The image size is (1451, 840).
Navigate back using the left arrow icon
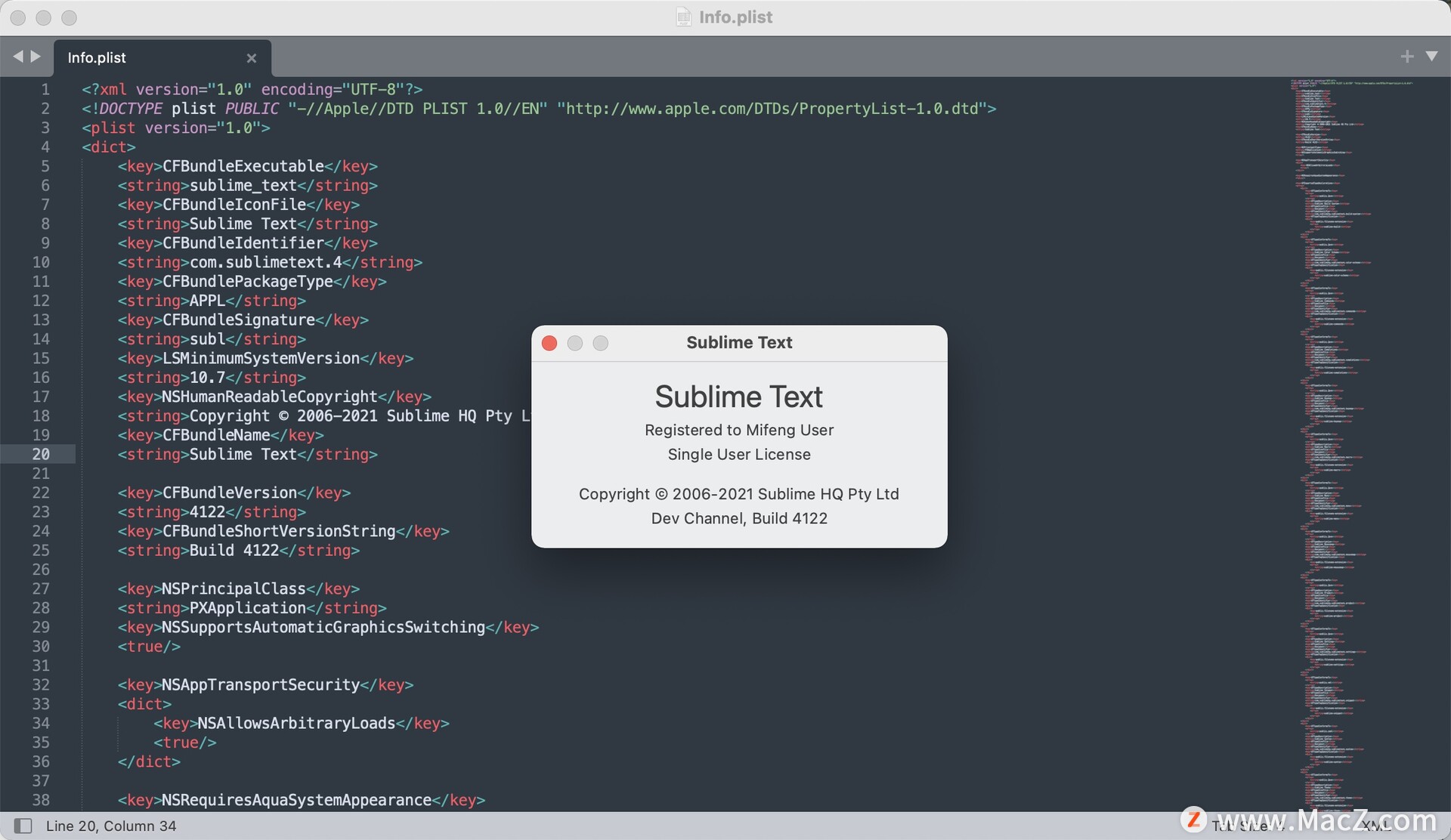[18, 56]
